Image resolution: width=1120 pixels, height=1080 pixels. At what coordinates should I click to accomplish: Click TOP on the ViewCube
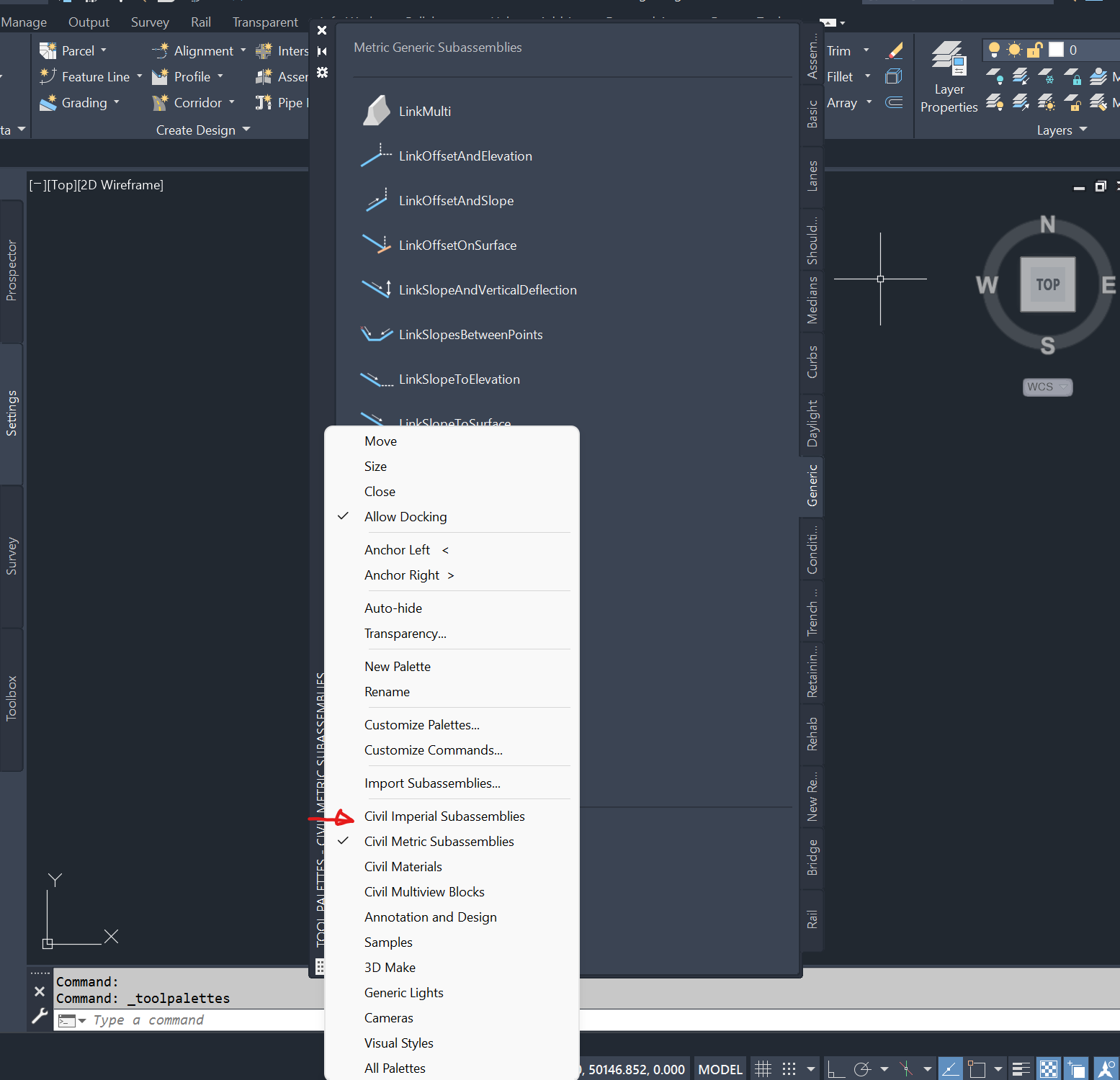point(1048,284)
